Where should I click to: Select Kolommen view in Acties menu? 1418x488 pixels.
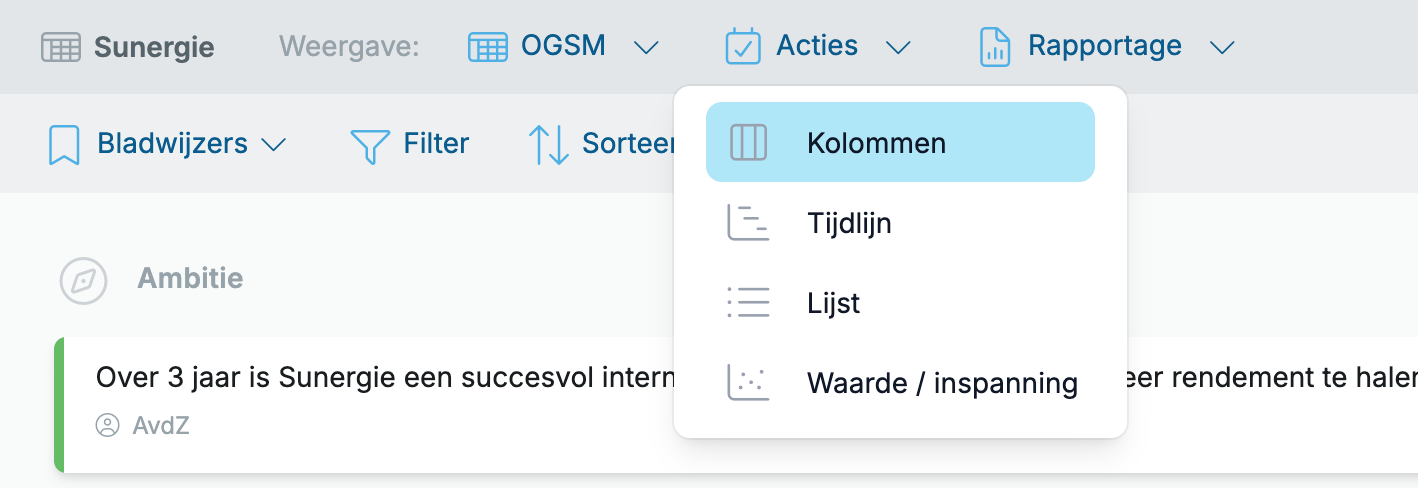[900, 142]
